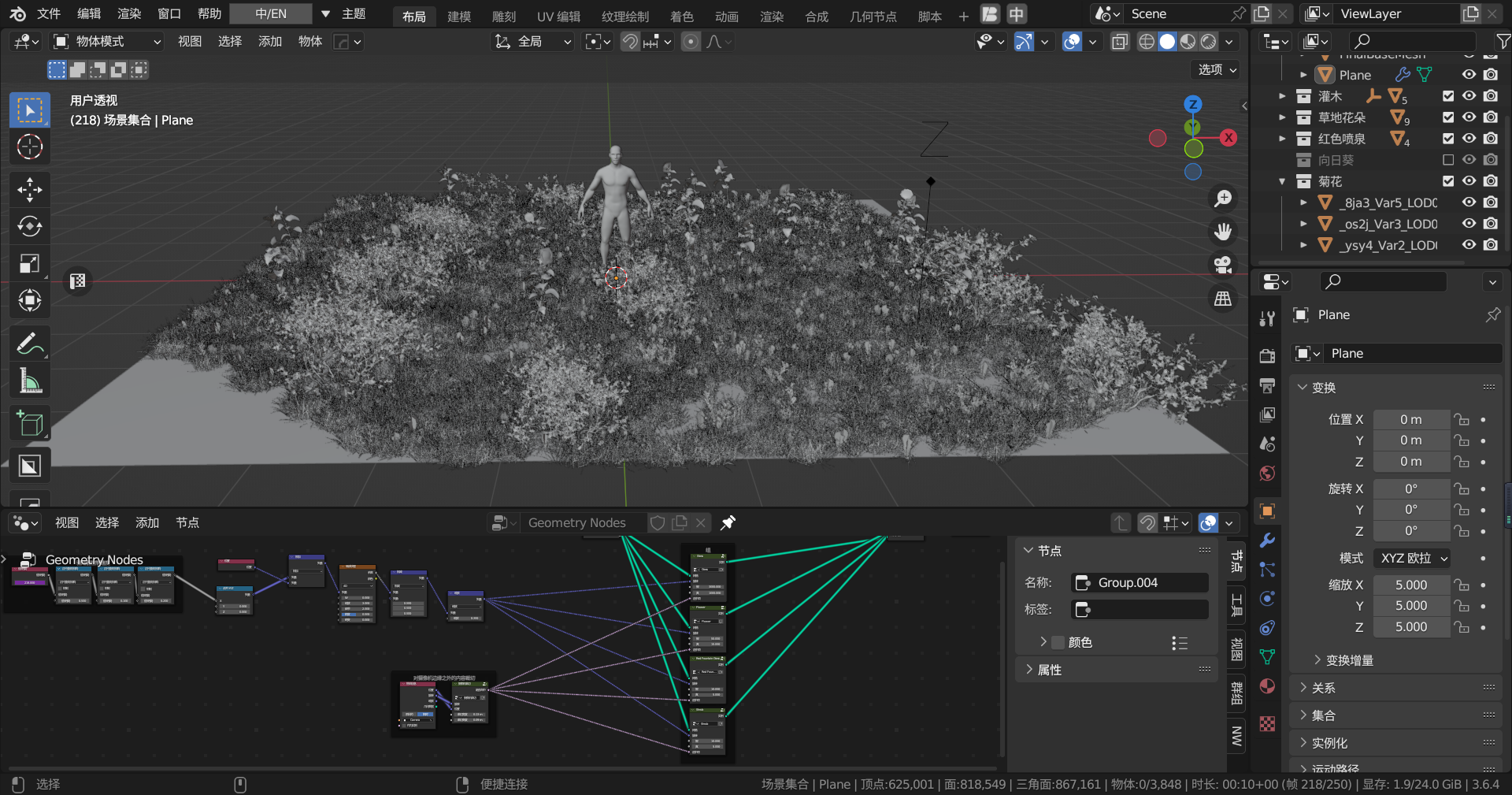Open the 渲染 top menu

(x=129, y=14)
